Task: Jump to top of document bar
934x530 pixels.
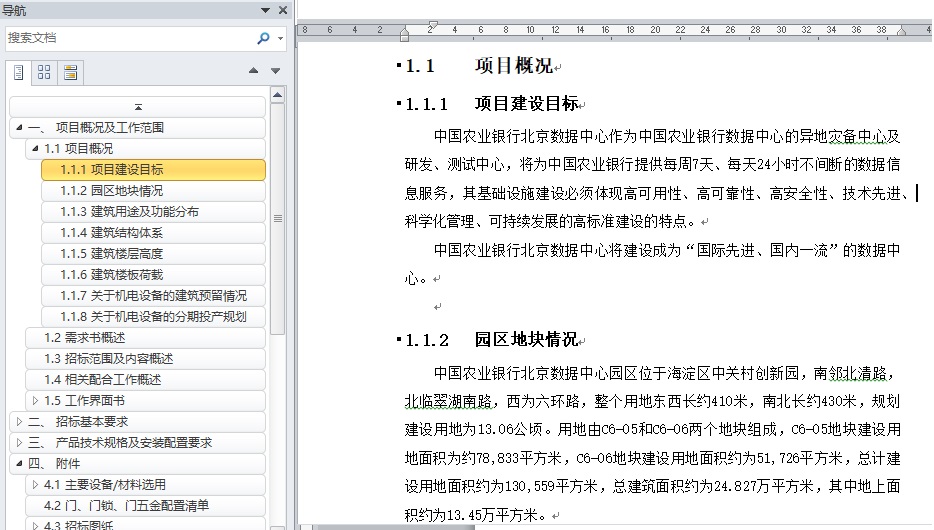Action: 138,107
